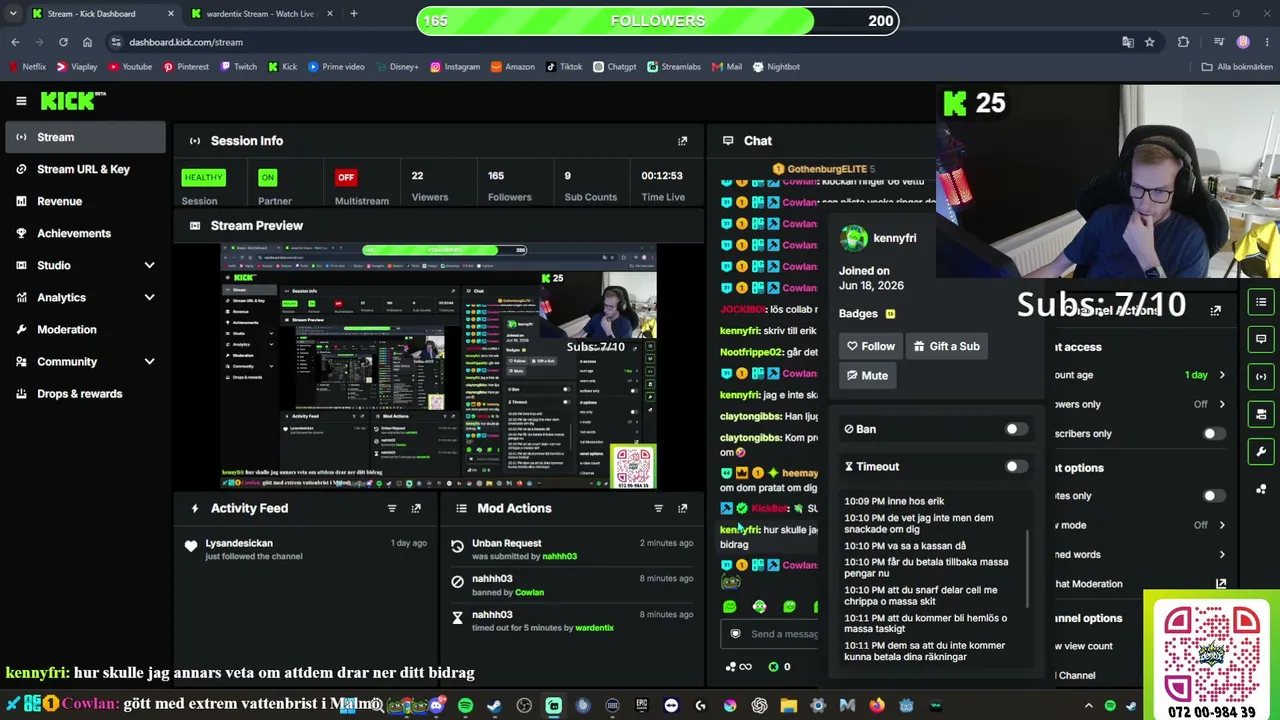Open Drops & rewards page

click(85, 393)
